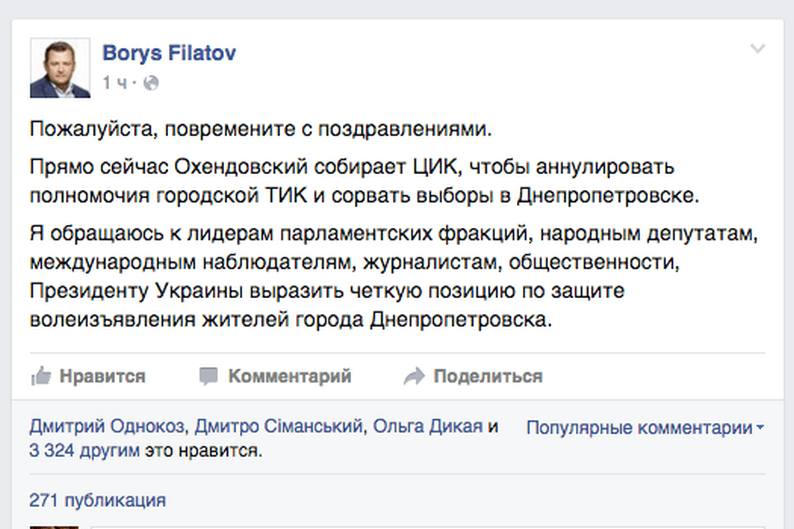Screen dimensions: 794x529
Task: Click the commenter avatar below the shares count
Action: click(54, 527)
